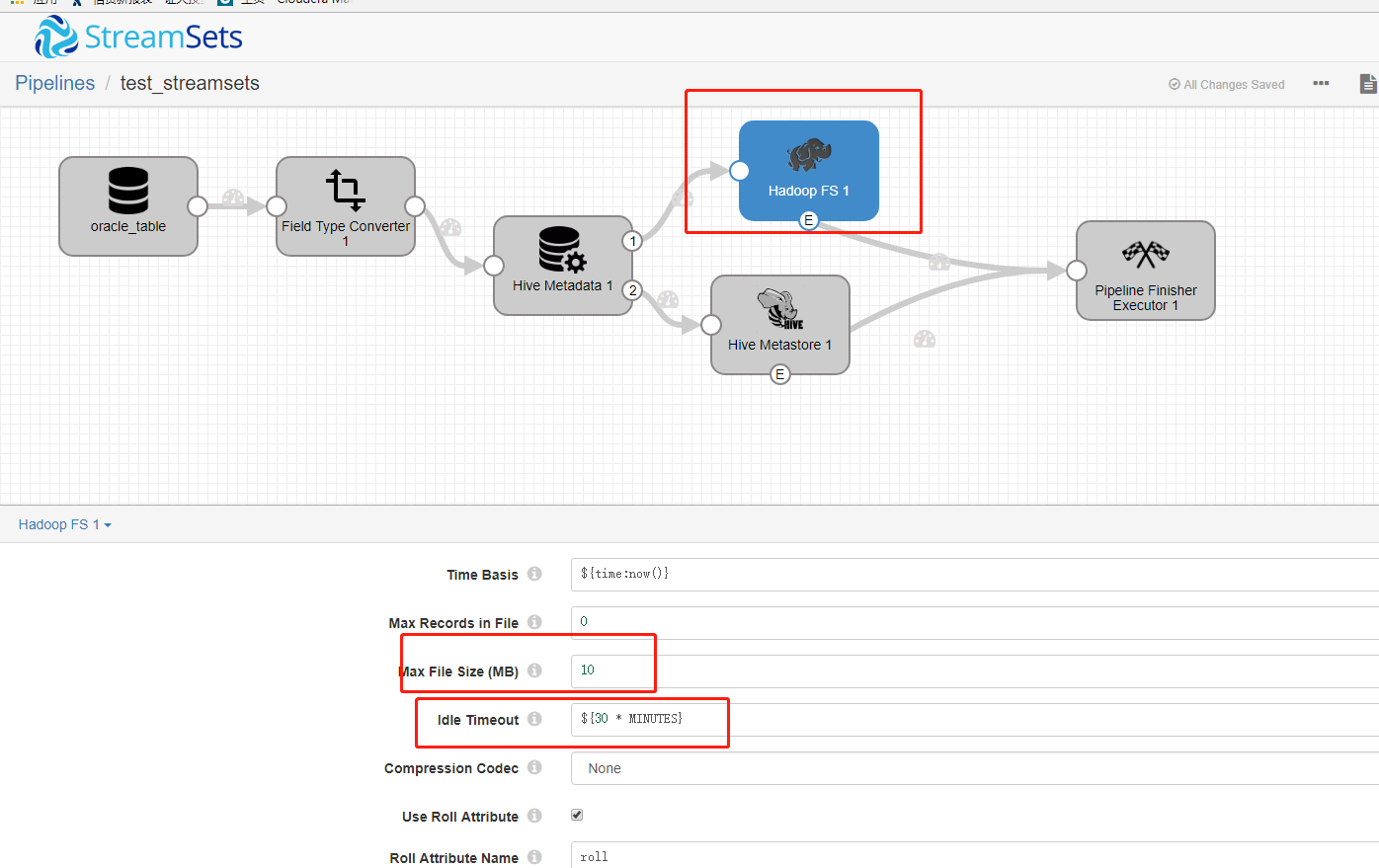Image resolution: width=1379 pixels, height=868 pixels.
Task: Open the Compression Codec dropdown
Action: (x=975, y=768)
